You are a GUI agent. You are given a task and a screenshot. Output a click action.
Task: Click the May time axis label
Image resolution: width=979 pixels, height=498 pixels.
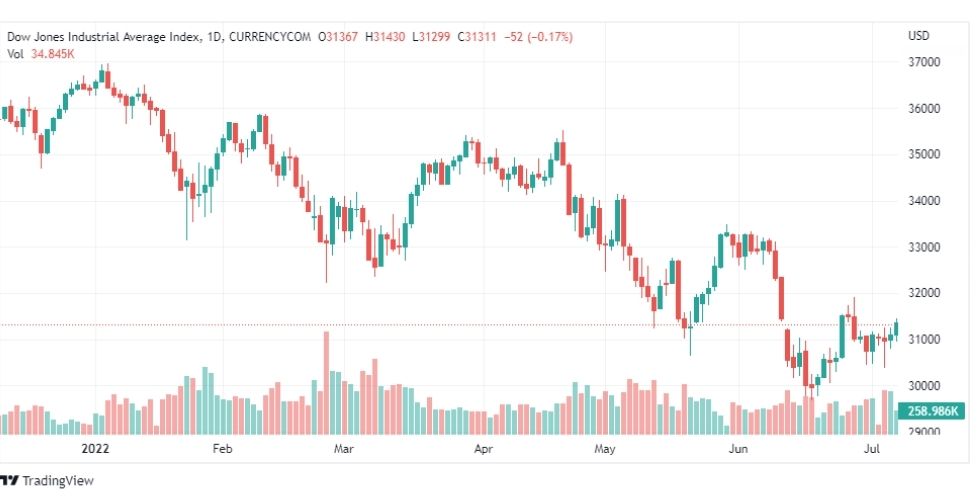[x=604, y=449]
